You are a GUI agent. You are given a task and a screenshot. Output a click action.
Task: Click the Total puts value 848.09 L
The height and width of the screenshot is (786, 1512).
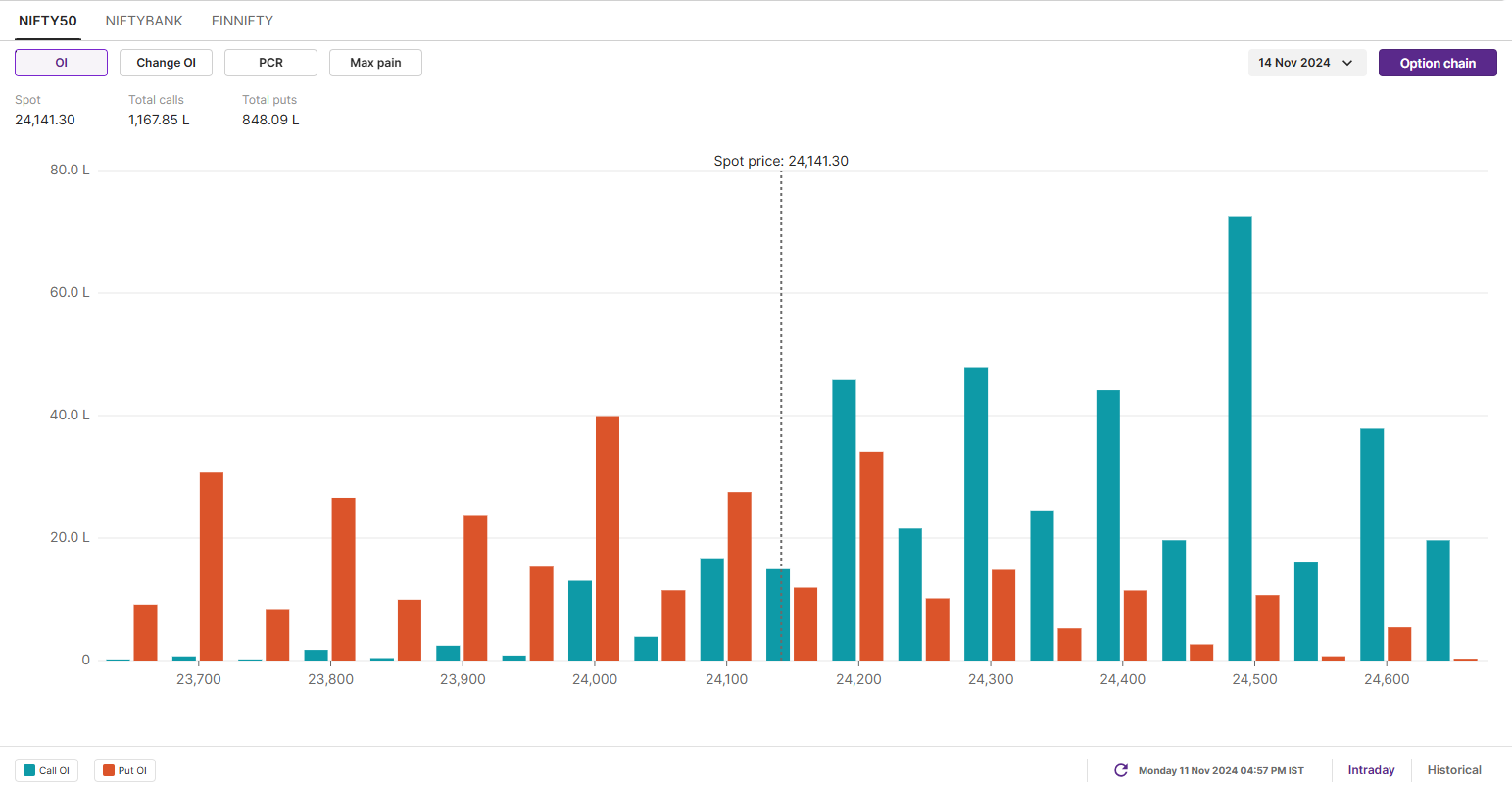pyautogui.click(x=270, y=120)
